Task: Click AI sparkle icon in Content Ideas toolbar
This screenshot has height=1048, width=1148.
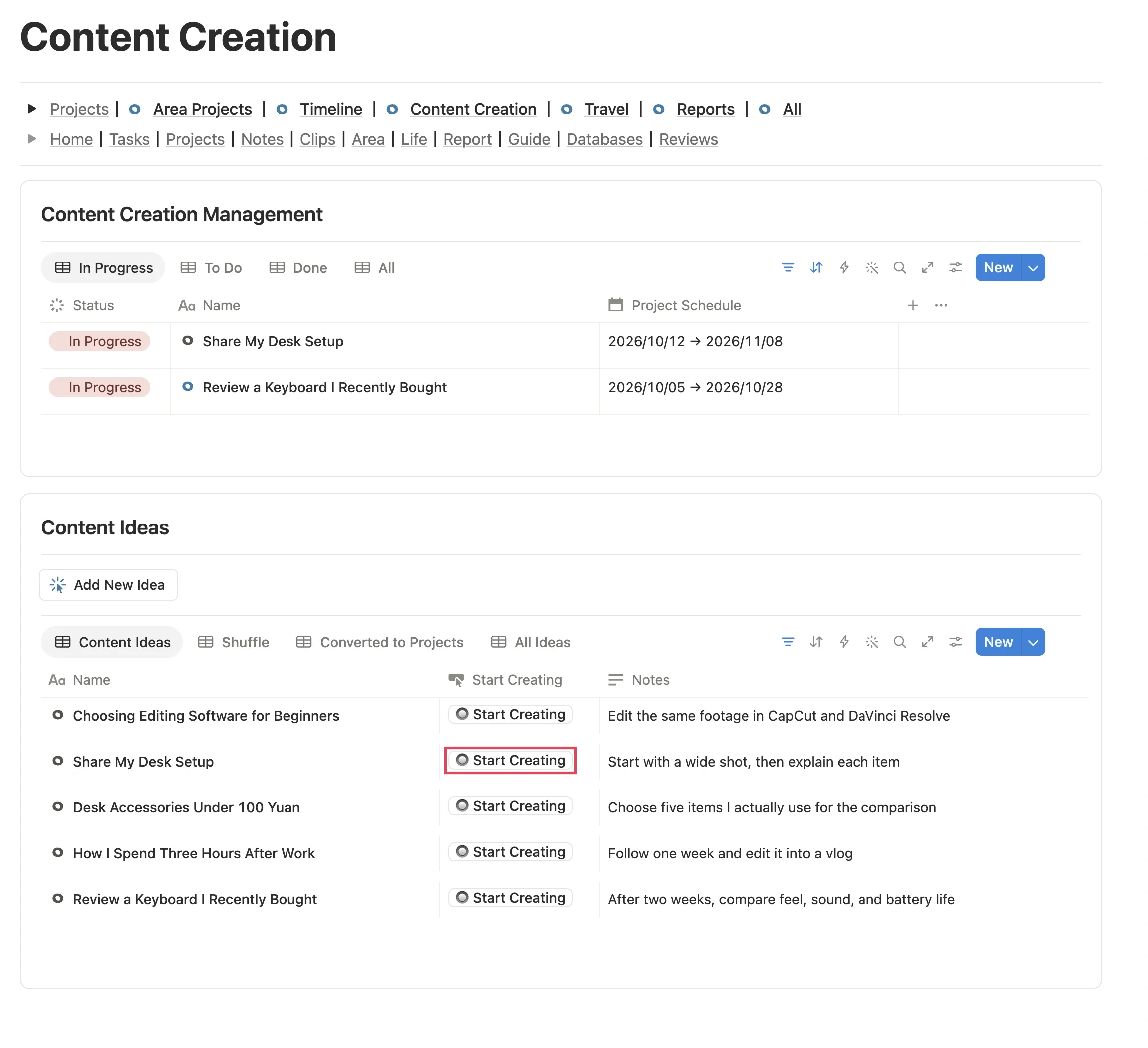Action: [871, 642]
